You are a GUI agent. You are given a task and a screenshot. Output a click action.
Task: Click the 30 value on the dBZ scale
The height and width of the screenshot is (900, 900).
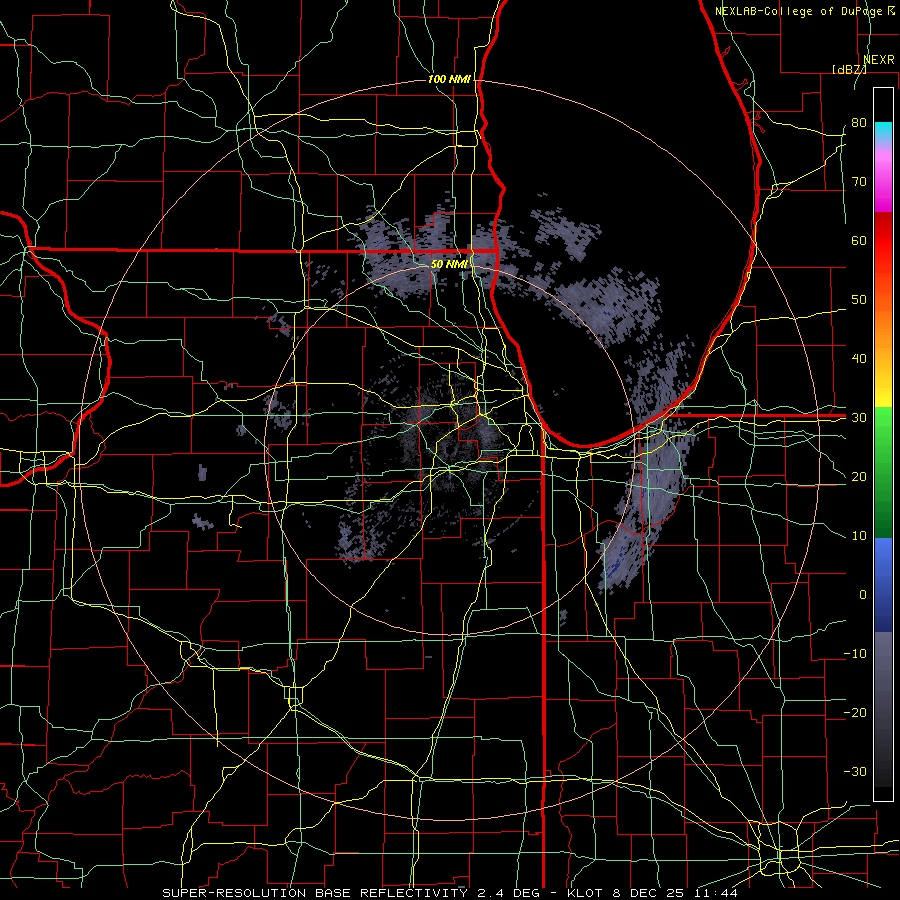click(859, 418)
